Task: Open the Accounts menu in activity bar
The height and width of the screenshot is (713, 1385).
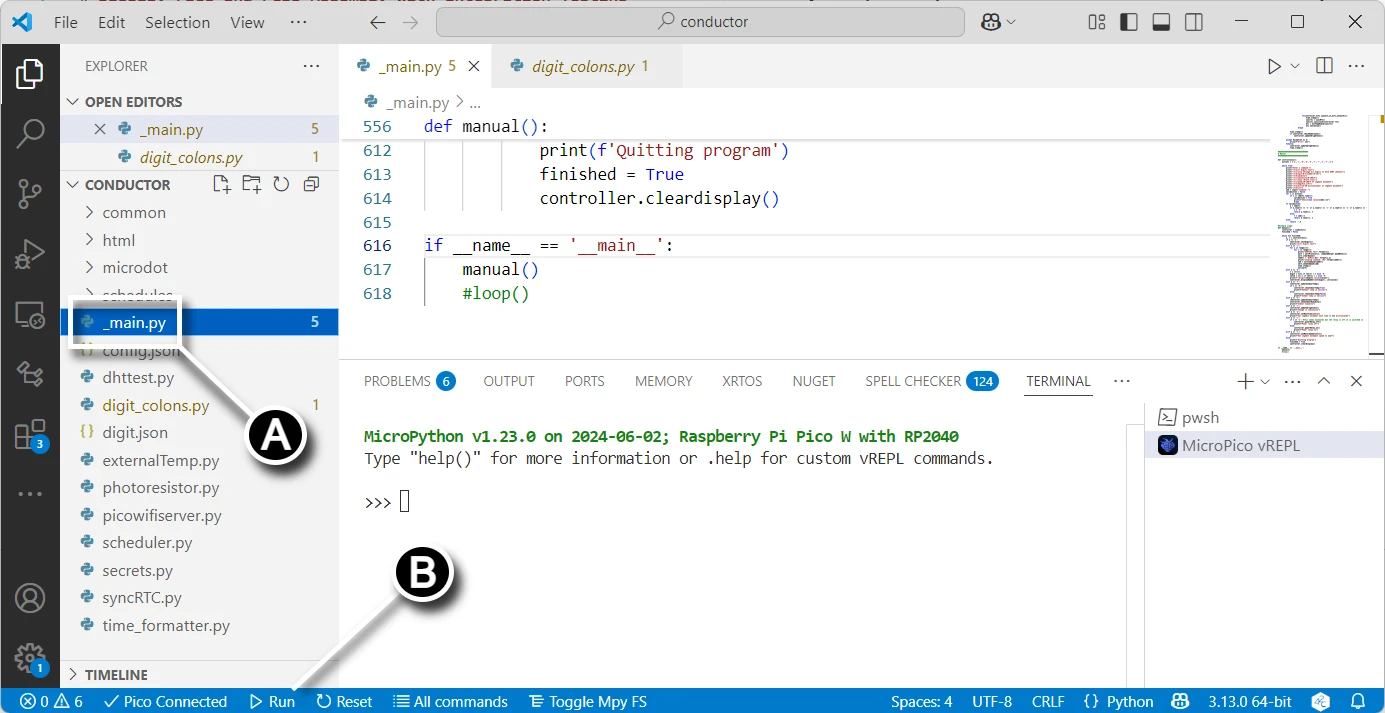Action: point(30,598)
